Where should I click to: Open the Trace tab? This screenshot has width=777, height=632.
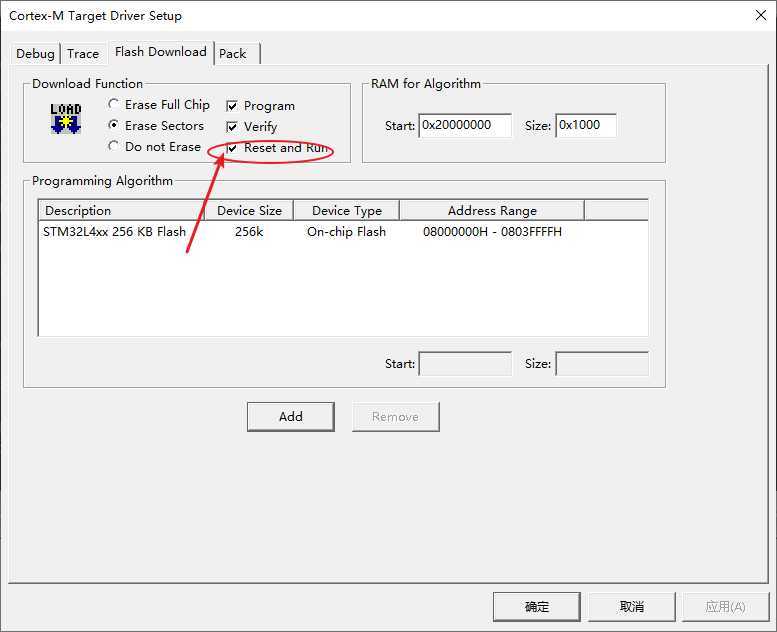pos(83,54)
